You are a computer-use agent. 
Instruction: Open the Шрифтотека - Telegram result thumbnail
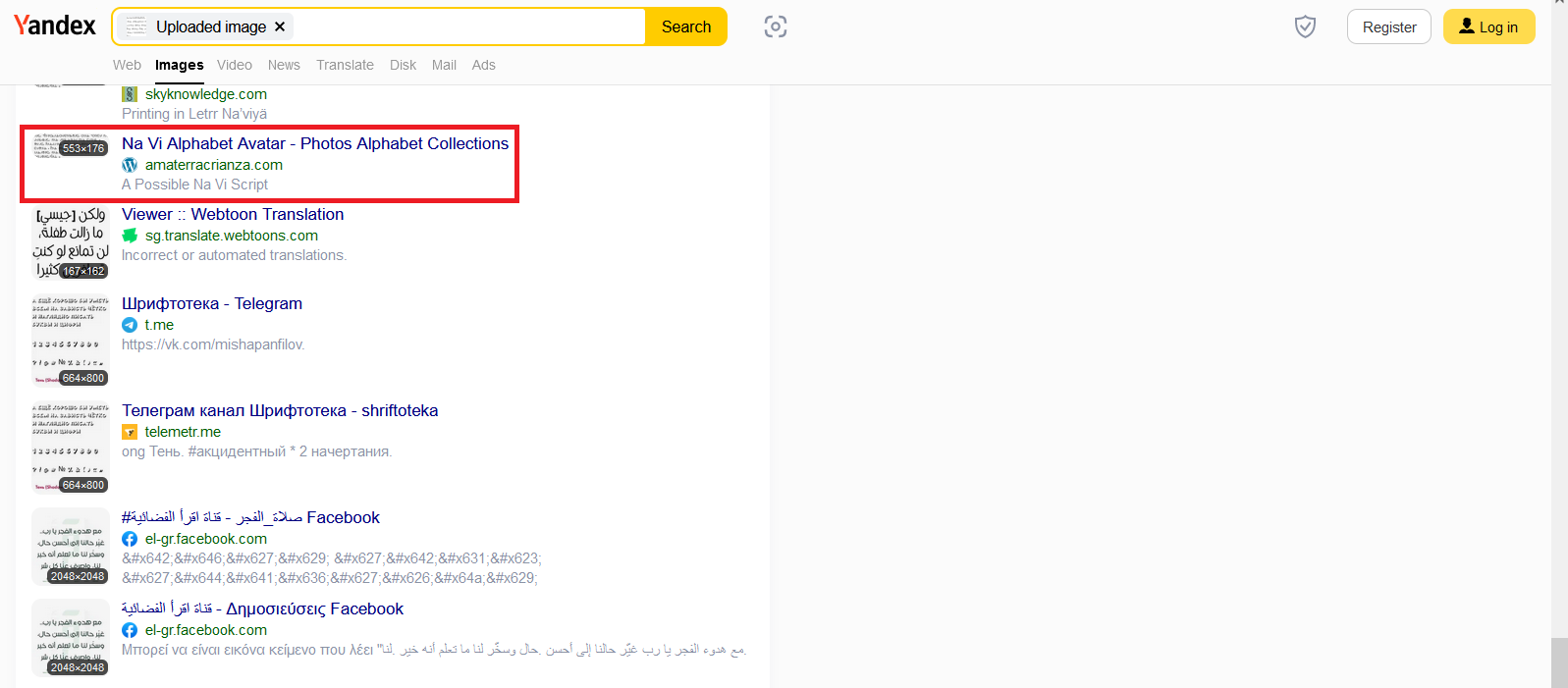70,341
